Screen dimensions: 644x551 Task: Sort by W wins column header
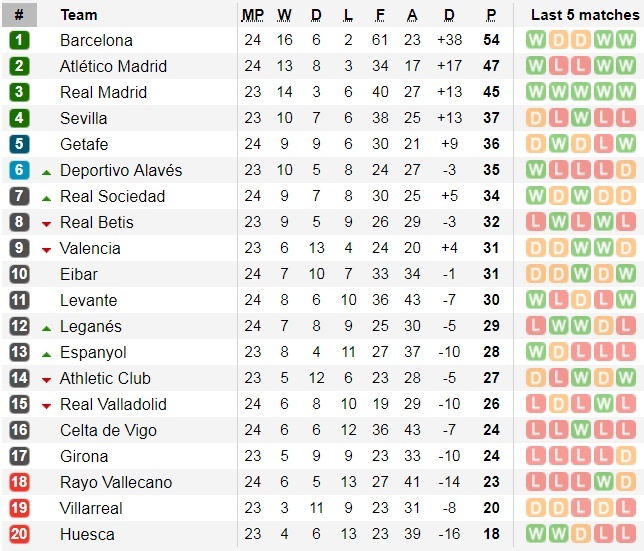click(x=284, y=15)
